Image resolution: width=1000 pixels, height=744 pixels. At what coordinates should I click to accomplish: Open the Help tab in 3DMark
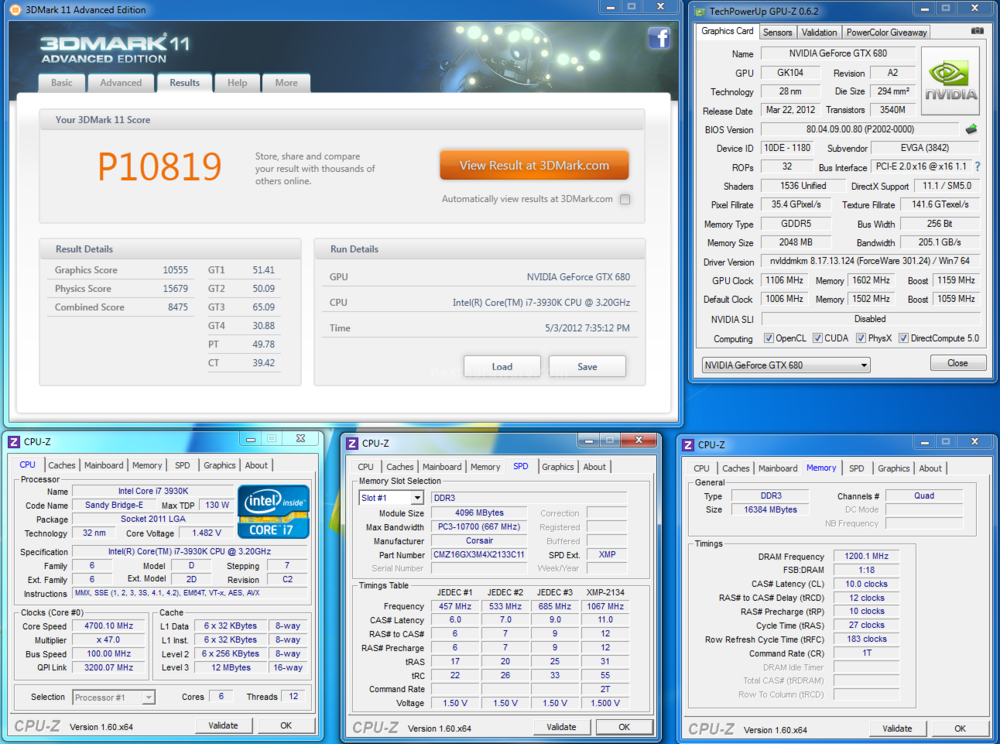coord(237,83)
